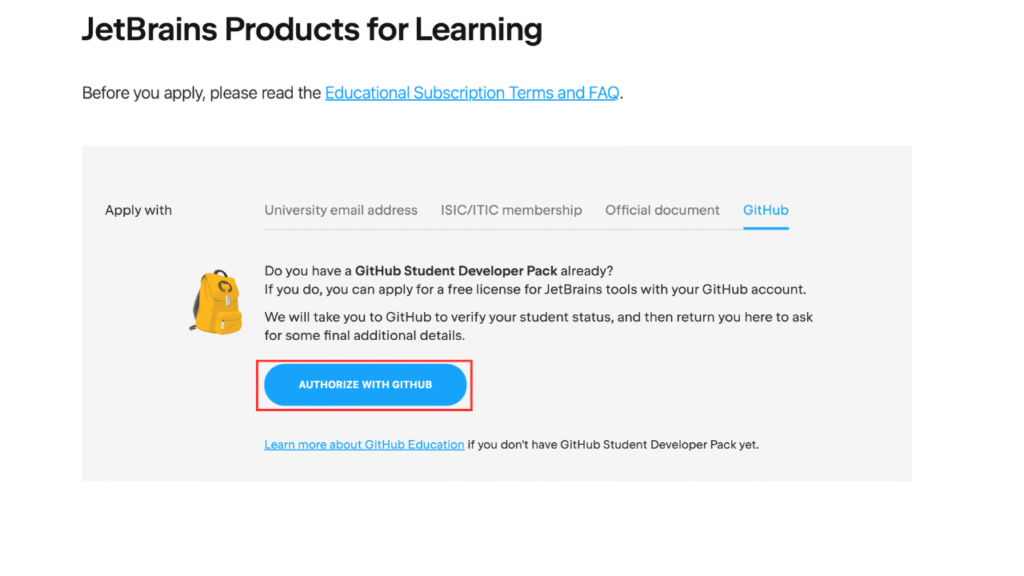
Task: Select the ISIC/ITIC membership tab
Action: pyautogui.click(x=511, y=210)
